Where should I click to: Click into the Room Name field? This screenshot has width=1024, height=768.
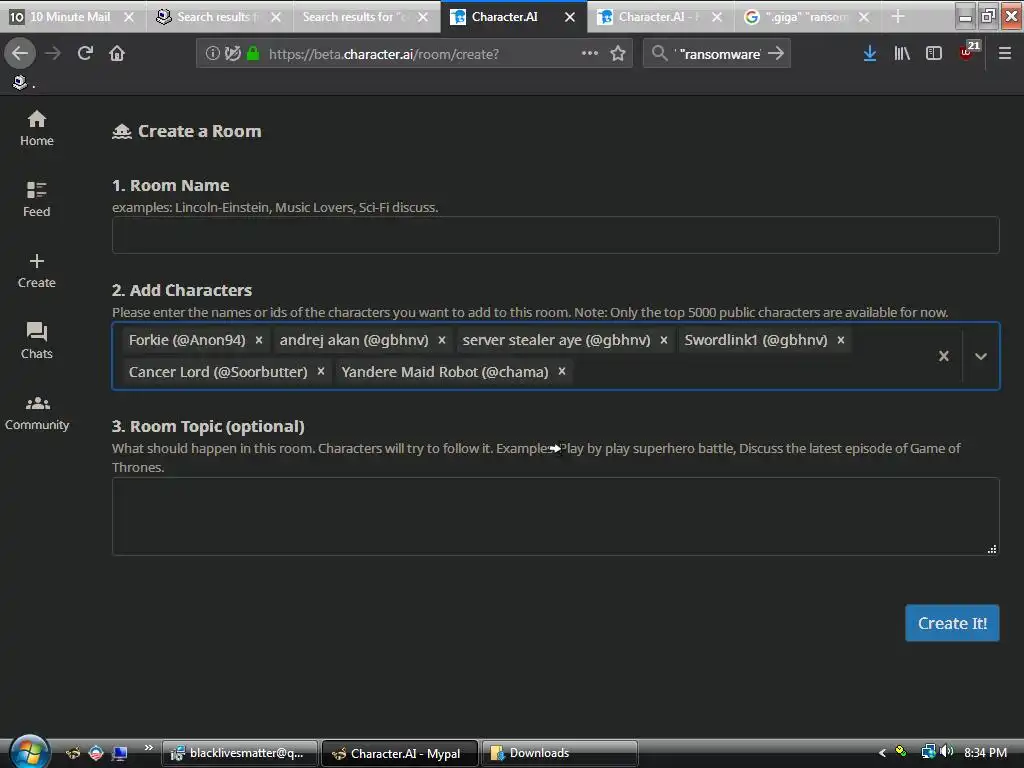pyautogui.click(x=555, y=234)
